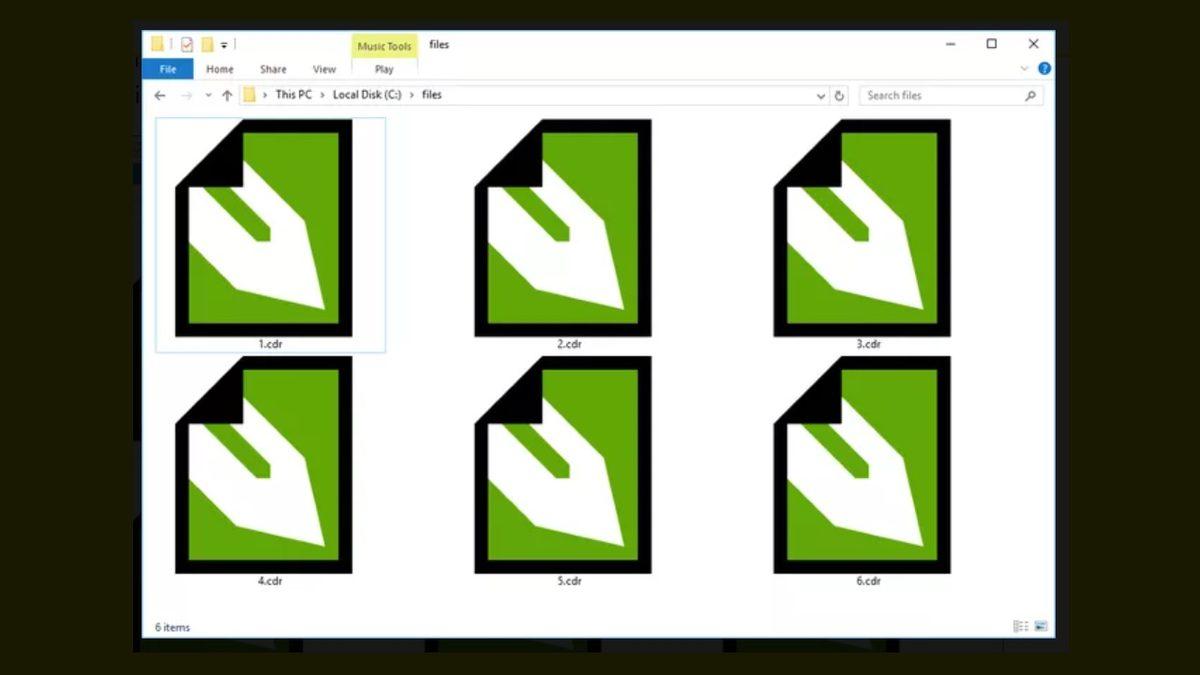1200x675 pixels.
Task: Open the address bar history dropdown
Action: [x=821, y=96]
